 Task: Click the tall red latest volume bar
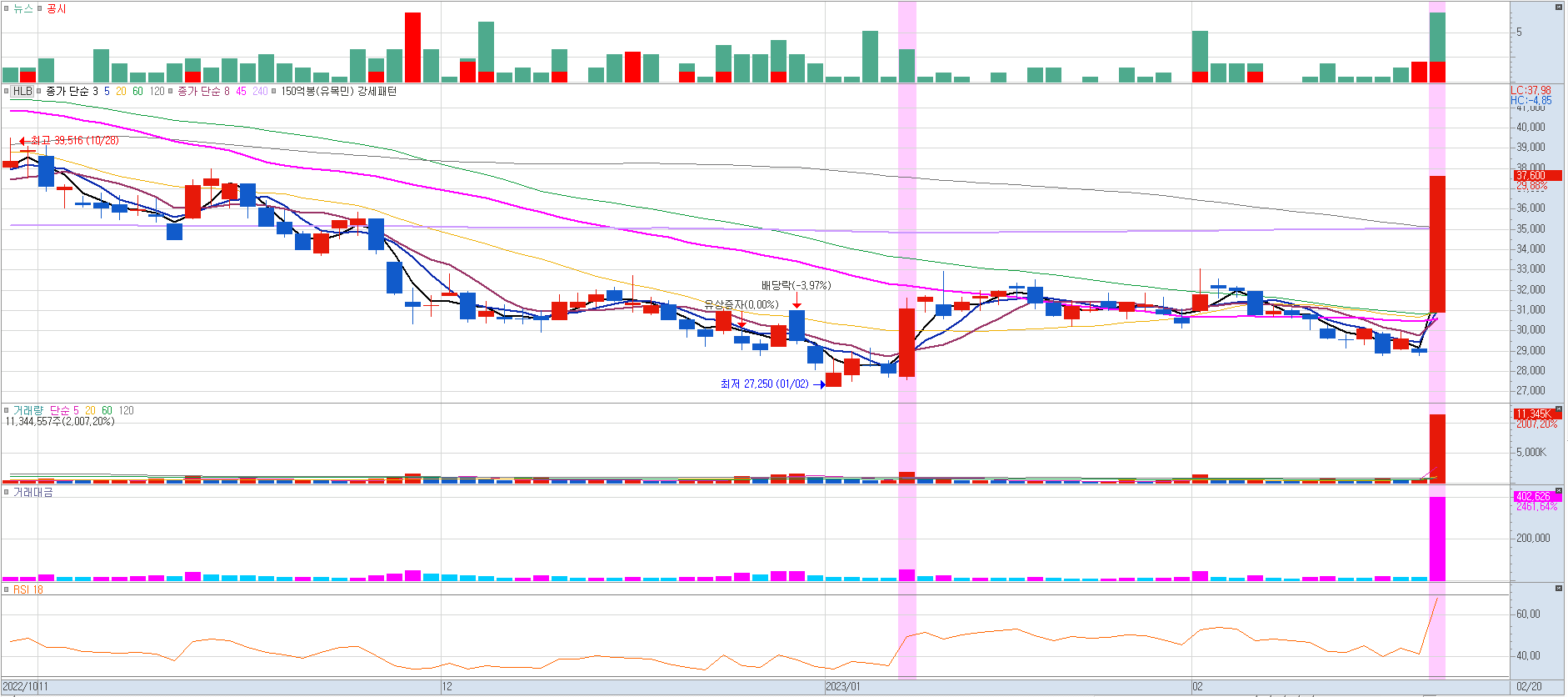tap(1437, 449)
